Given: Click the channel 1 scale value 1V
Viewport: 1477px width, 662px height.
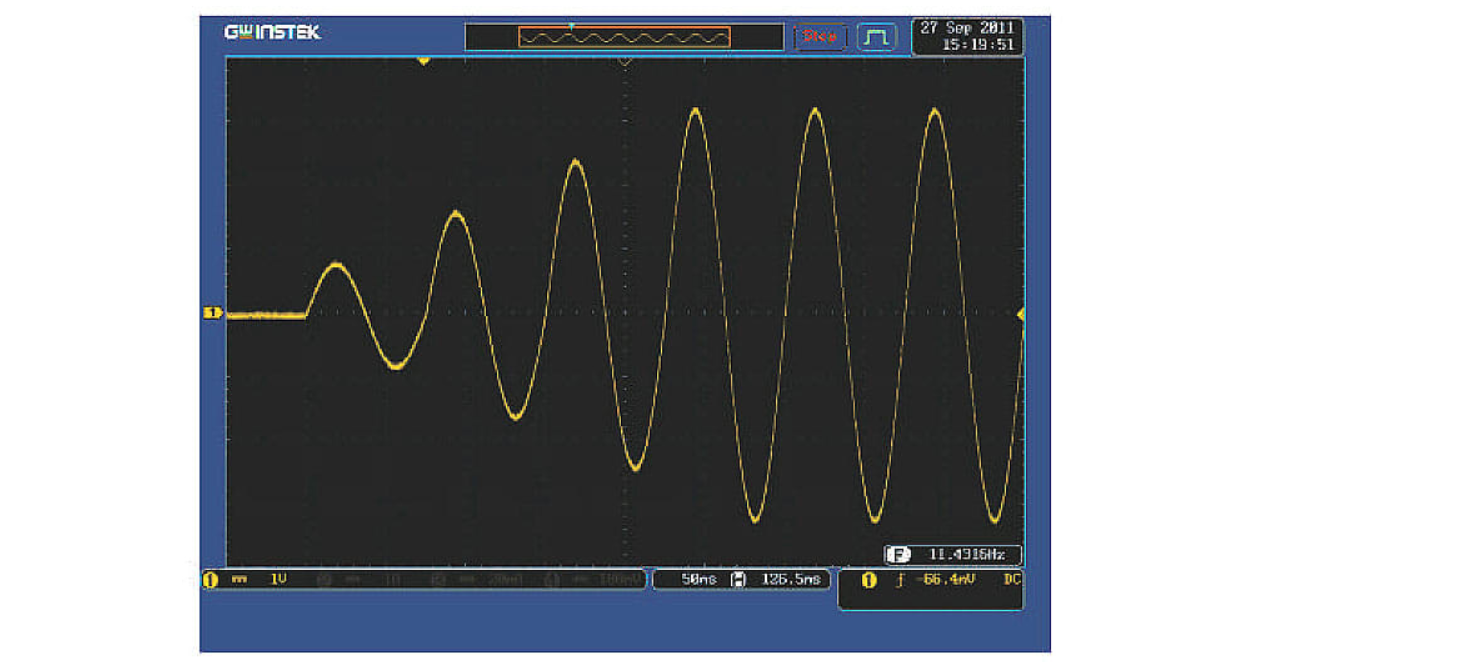Looking at the screenshot, I should [x=280, y=579].
